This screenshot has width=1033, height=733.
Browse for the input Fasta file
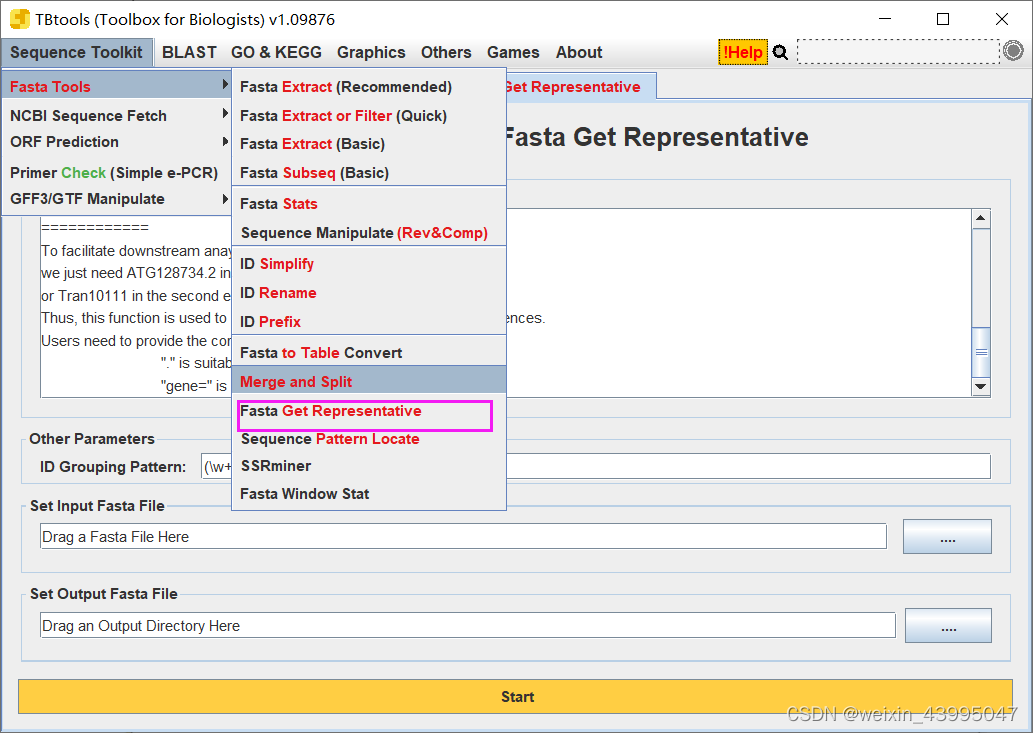(947, 537)
